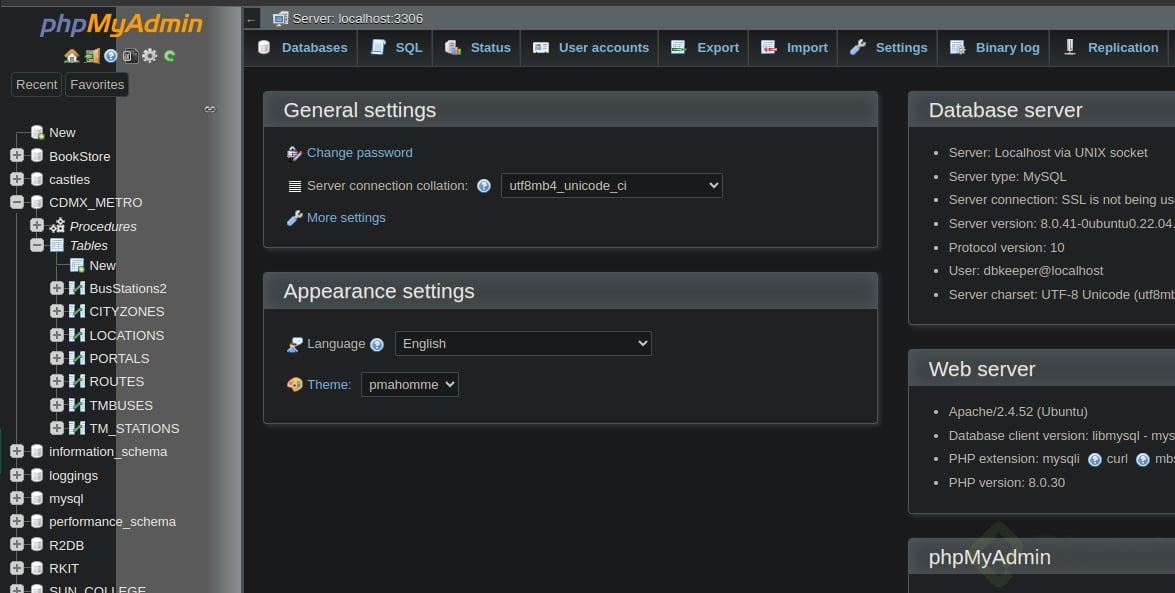1175x593 pixels.
Task: Expand the TM_STATIONS table node
Action: [57, 428]
